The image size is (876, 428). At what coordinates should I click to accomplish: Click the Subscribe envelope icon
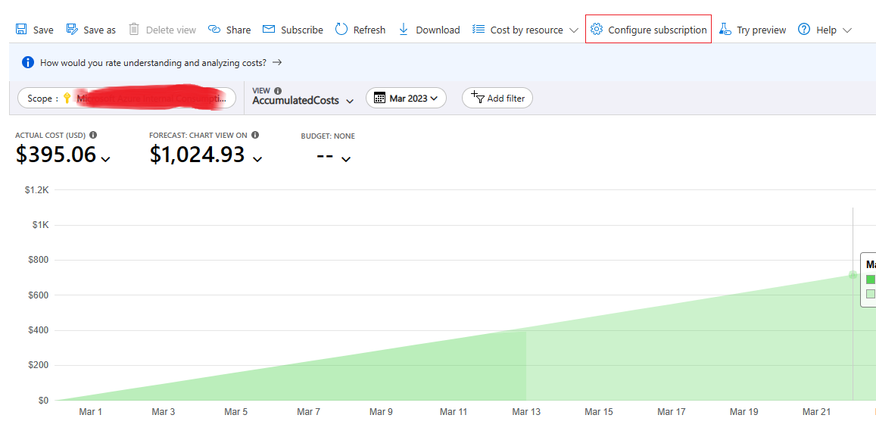269,29
